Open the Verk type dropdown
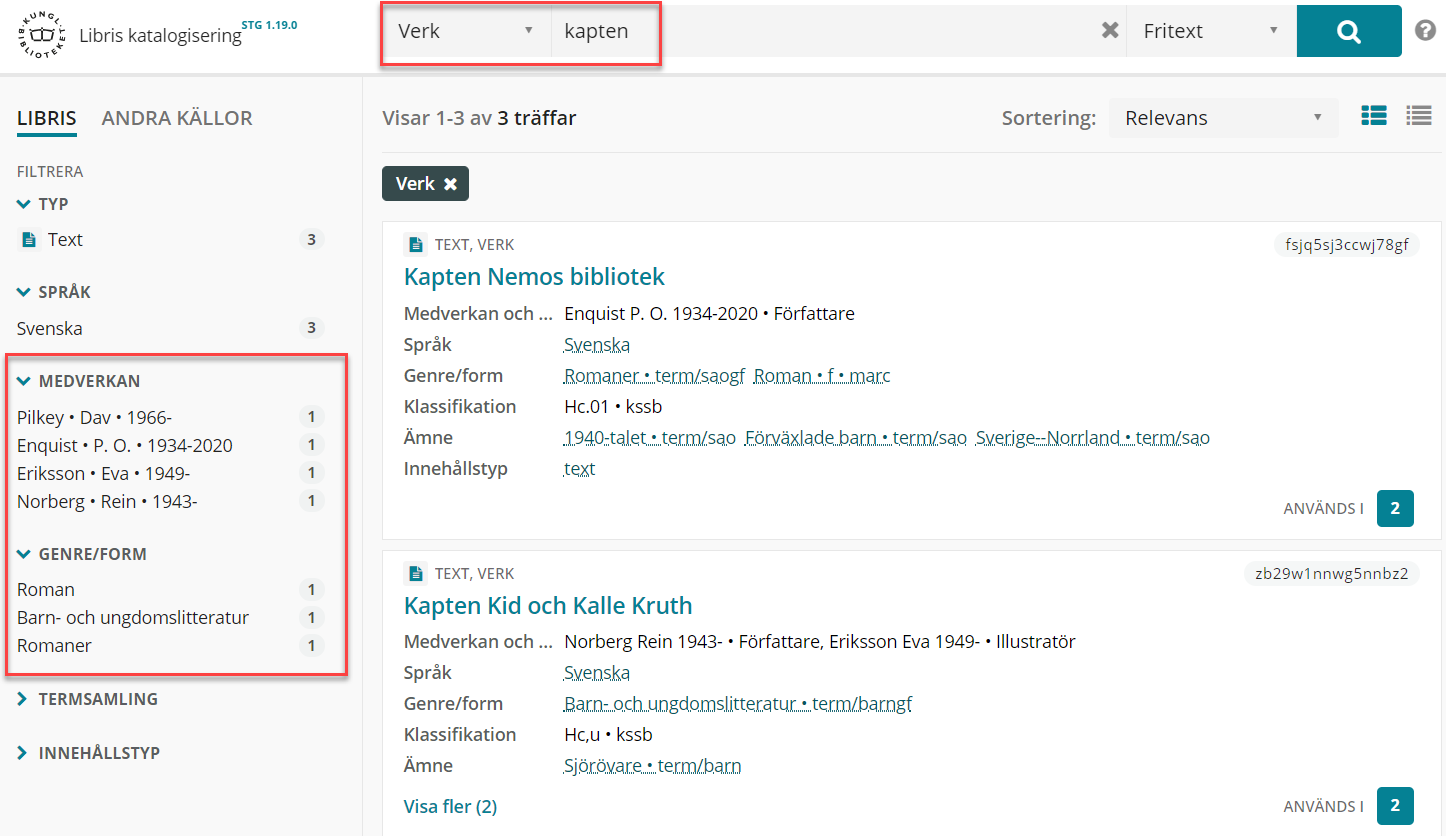1446x836 pixels. click(x=466, y=31)
